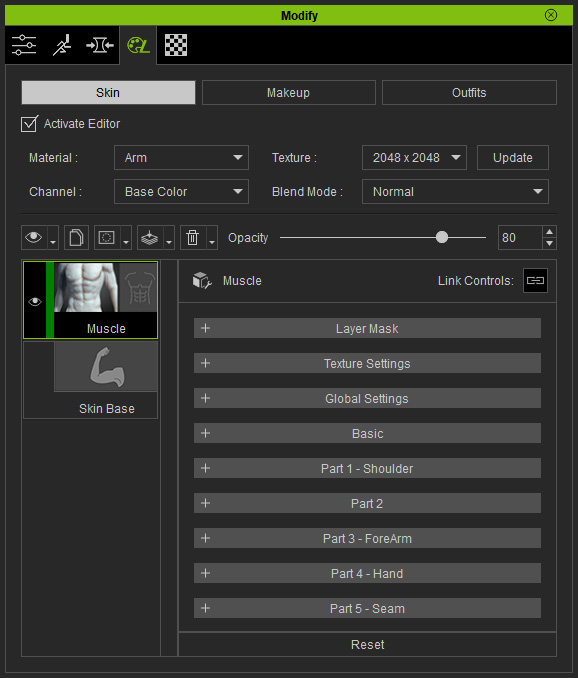Click the Link Controls chain icon
This screenshot has height=678, width=578.
point(535,281)
